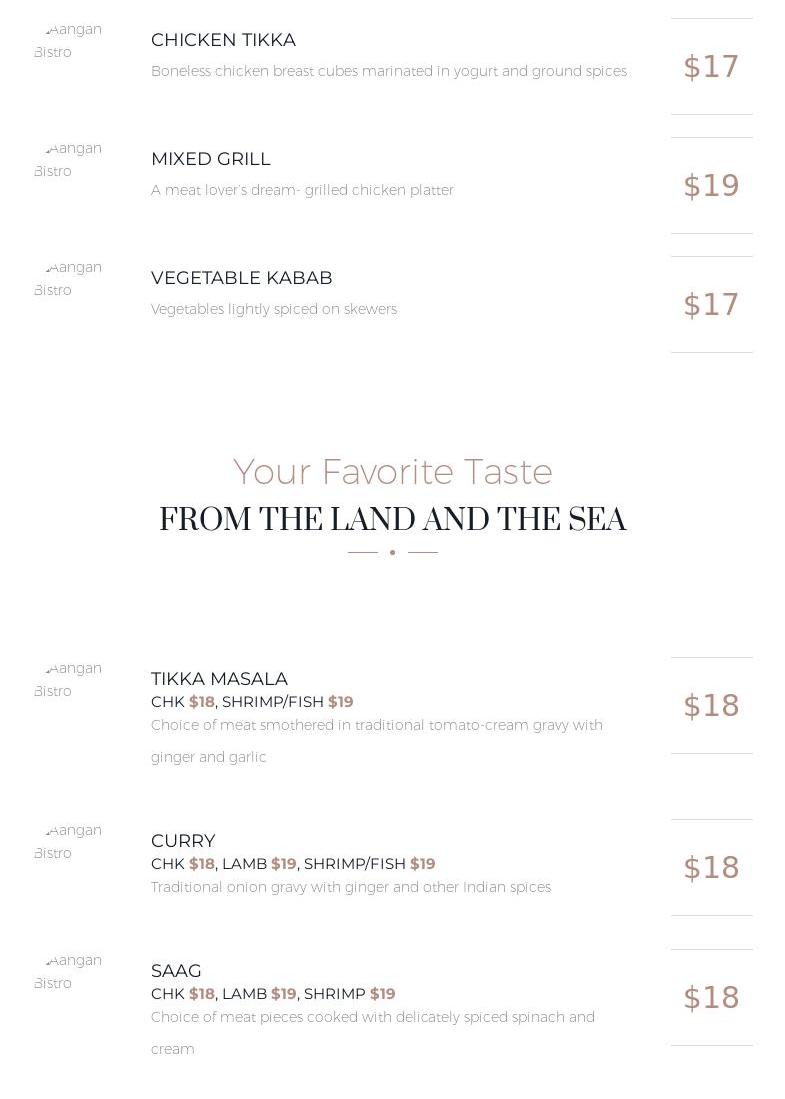Image resolution: width=785 pixels, height=1099 pixels.
Task: Click the $18 price box for Saag
Action: click(x=711, y=998)
